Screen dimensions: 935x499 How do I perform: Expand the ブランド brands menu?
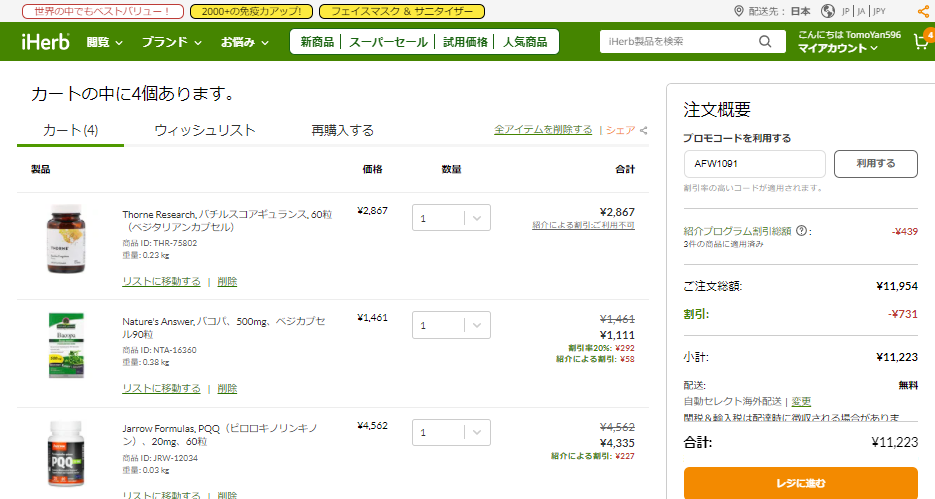click(171, 42)
